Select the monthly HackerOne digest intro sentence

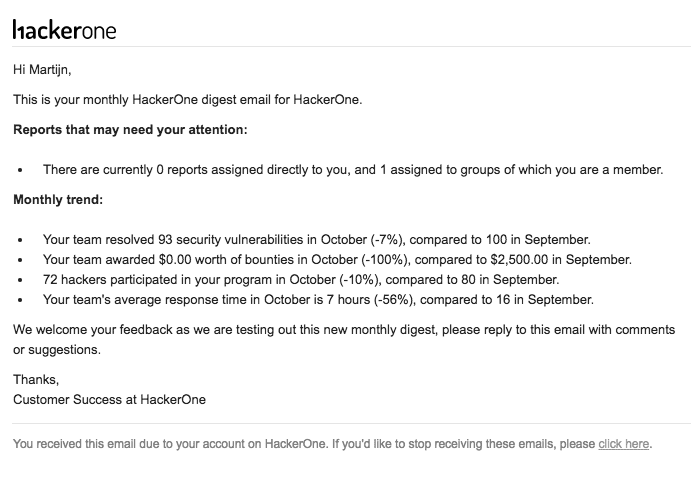pos(187,100)
